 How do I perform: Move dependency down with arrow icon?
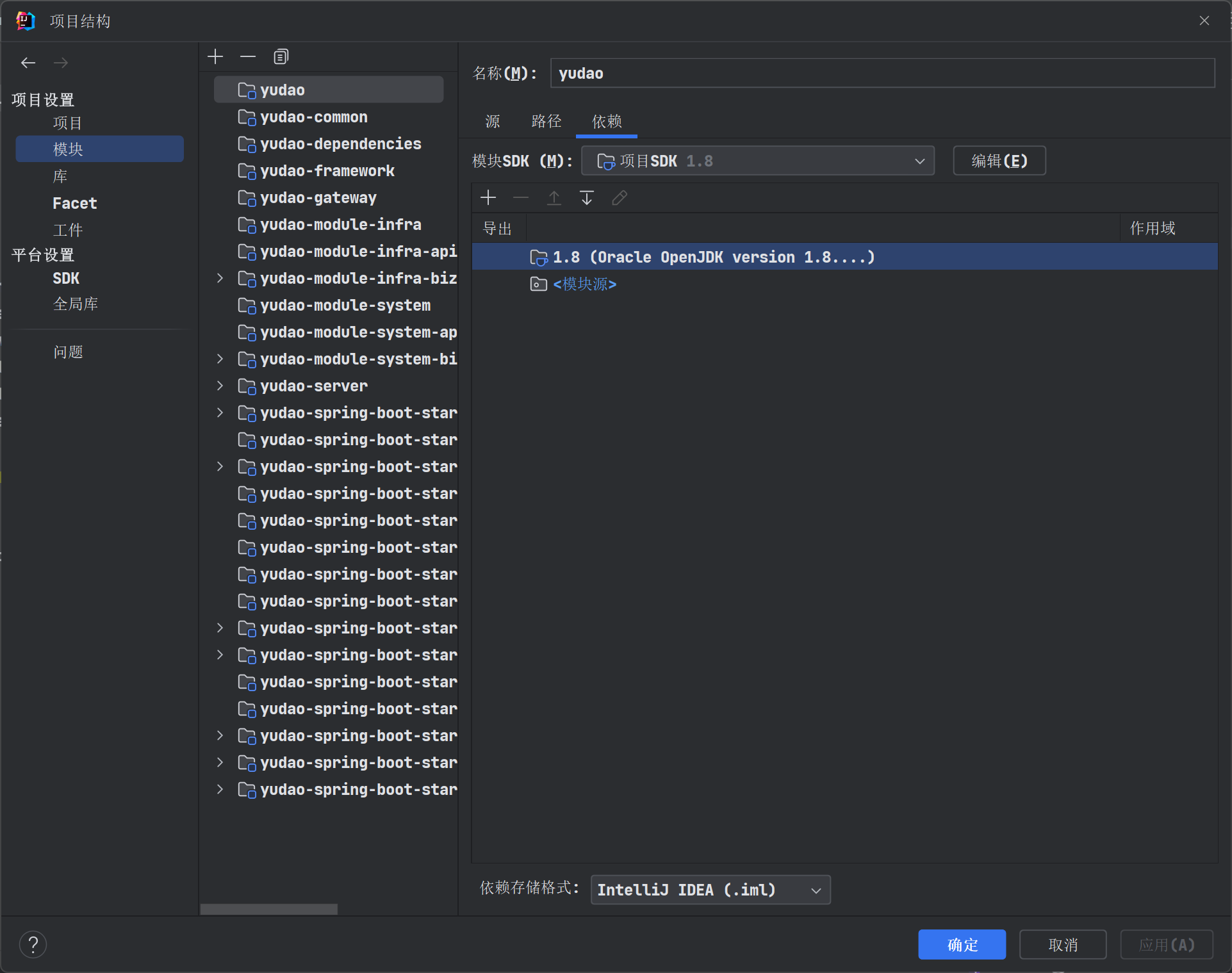click(586, 198)
